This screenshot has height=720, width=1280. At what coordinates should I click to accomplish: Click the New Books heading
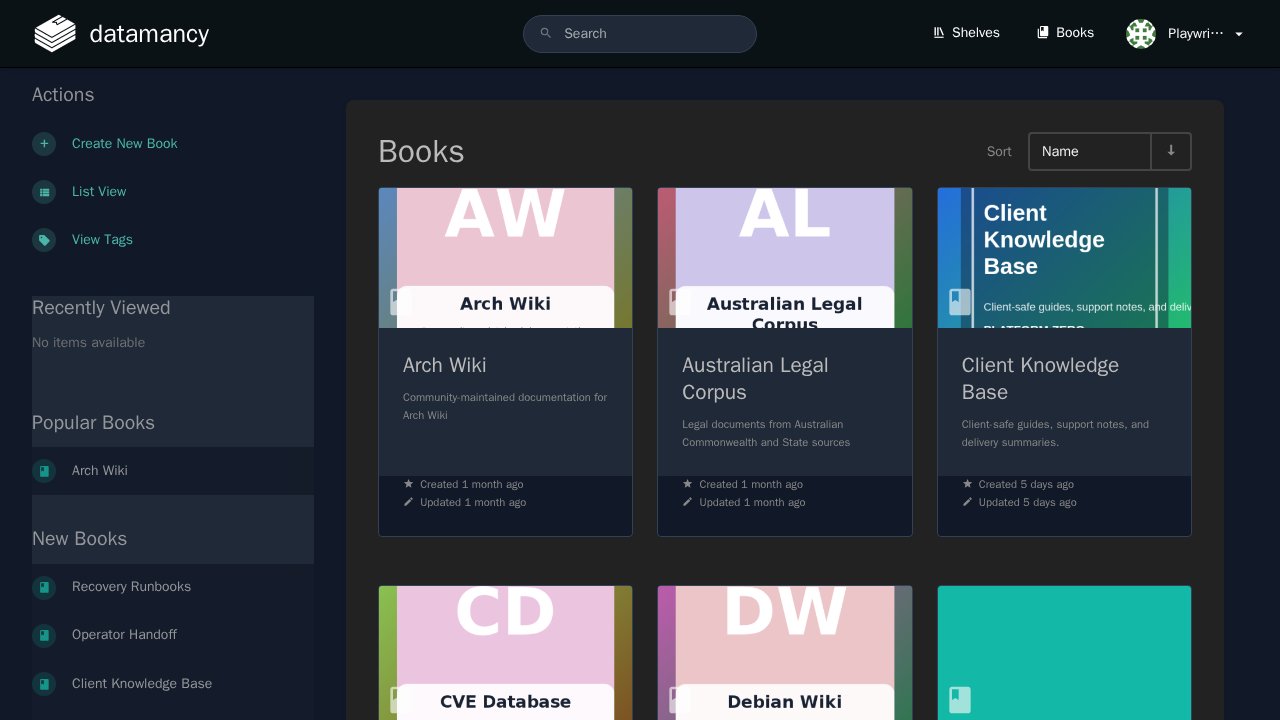point(79,539)
